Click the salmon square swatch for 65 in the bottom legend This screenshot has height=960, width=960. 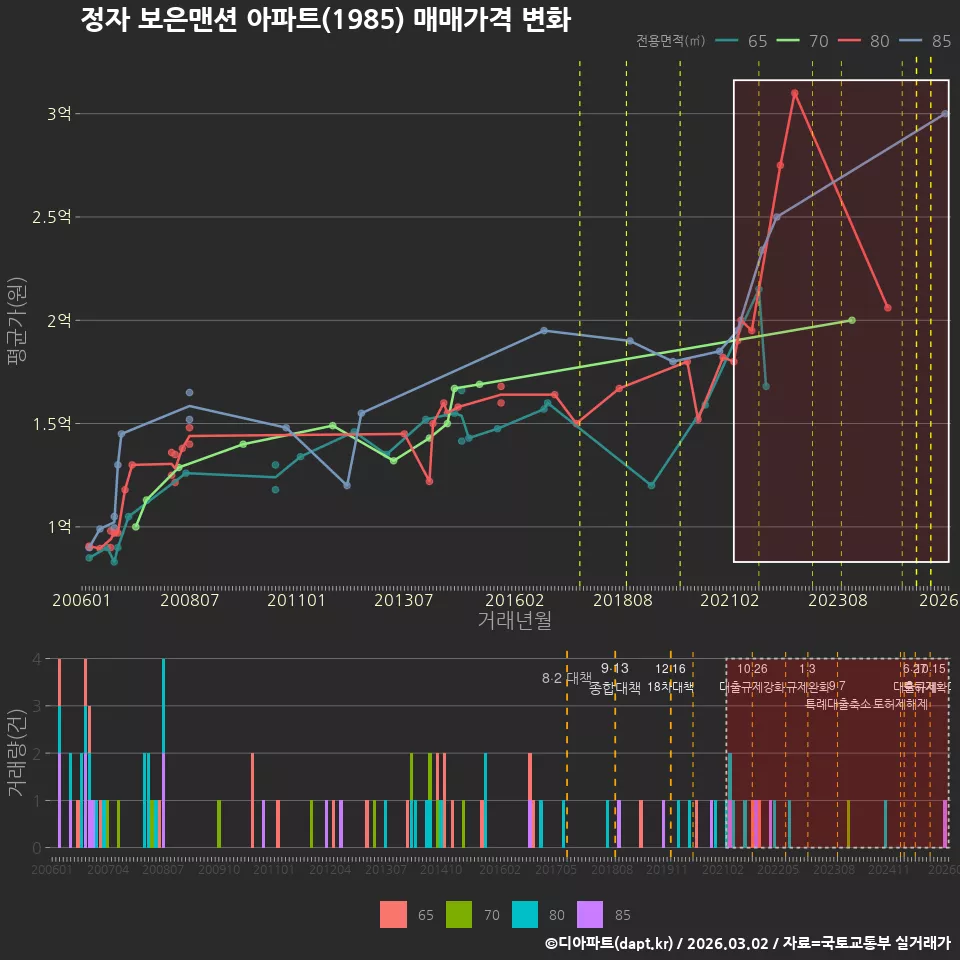click(x=393, y=915)
